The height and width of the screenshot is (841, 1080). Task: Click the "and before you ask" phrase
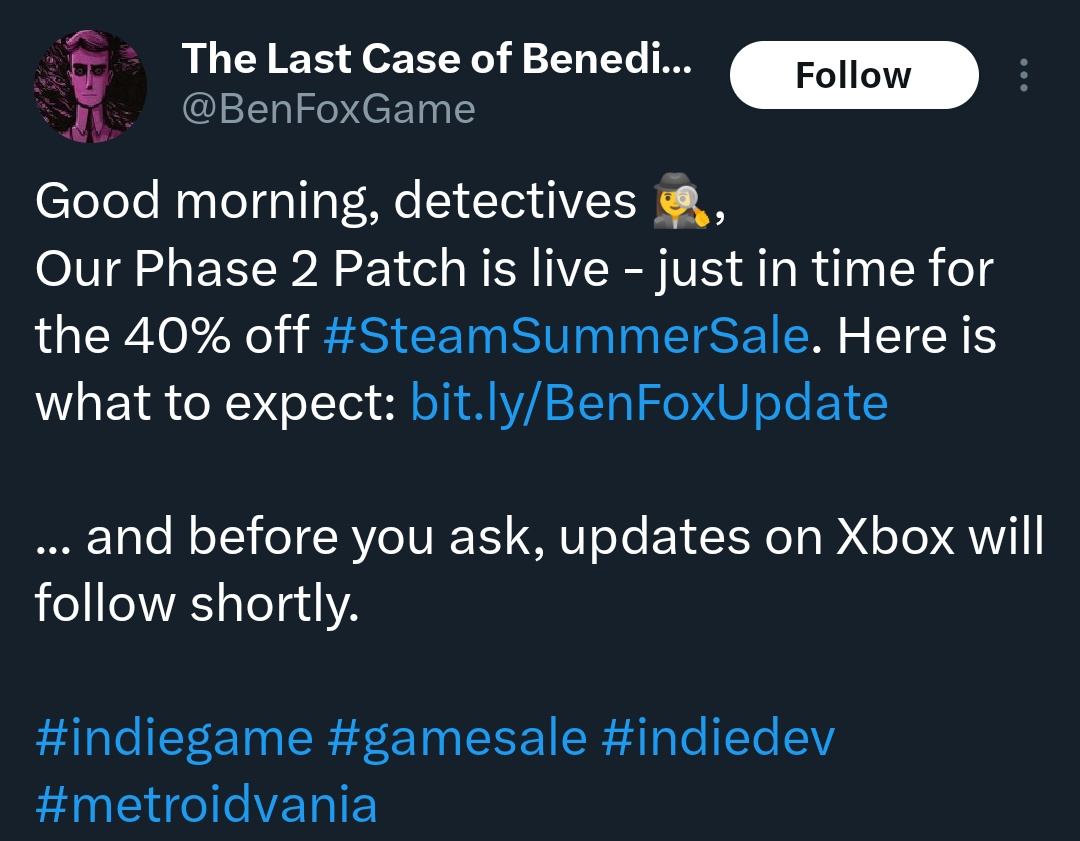(x=317, y=538)
